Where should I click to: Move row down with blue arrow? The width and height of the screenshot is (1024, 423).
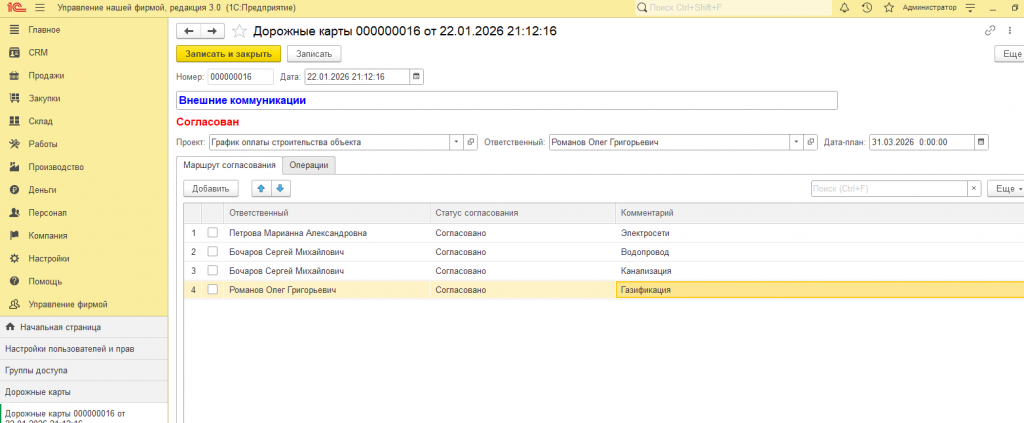tap(281, 189)
